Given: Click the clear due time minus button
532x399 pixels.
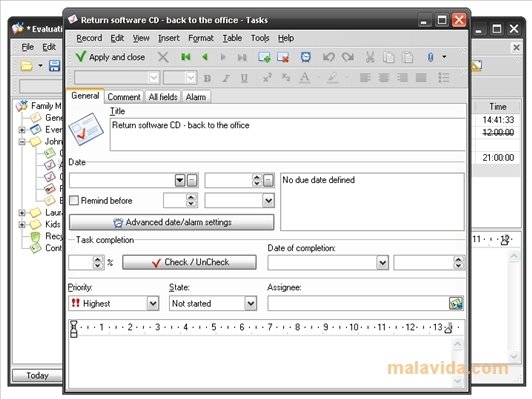Looking at the screenshot, I should (x=268, y=180).
